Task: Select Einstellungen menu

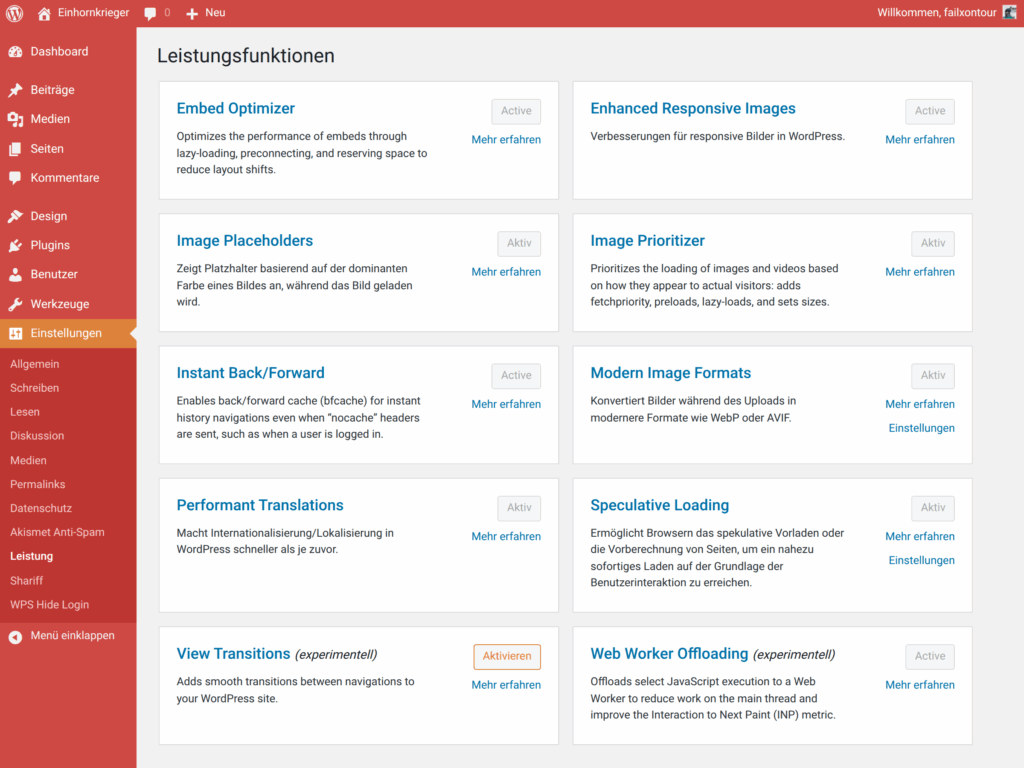Action: 68,334
